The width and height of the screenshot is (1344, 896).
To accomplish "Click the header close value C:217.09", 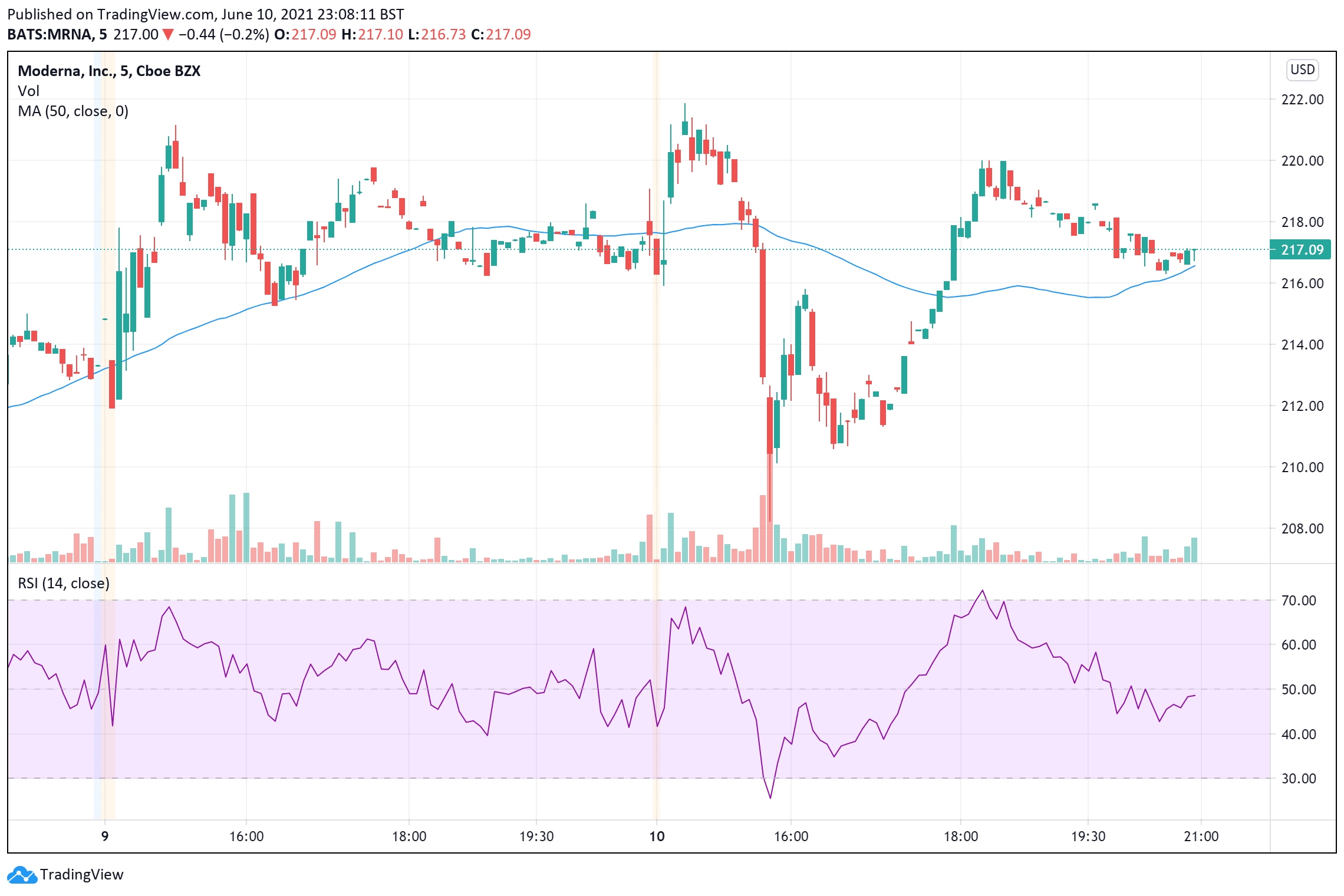I will pos(501,34).
